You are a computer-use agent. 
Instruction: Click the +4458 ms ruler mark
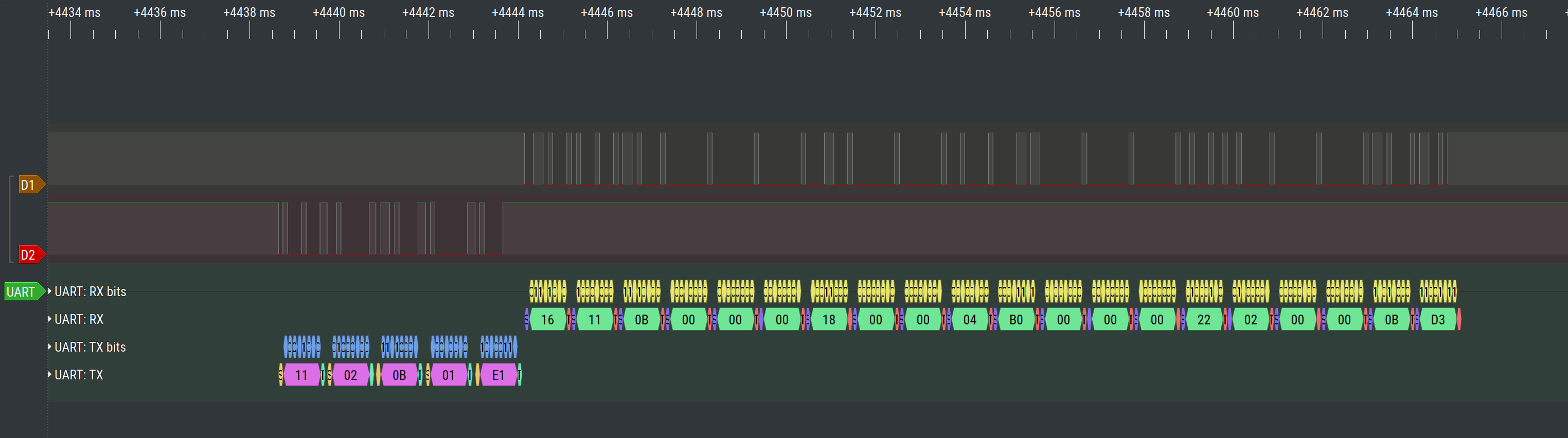pyautogui.click(x=1143, y=13)
